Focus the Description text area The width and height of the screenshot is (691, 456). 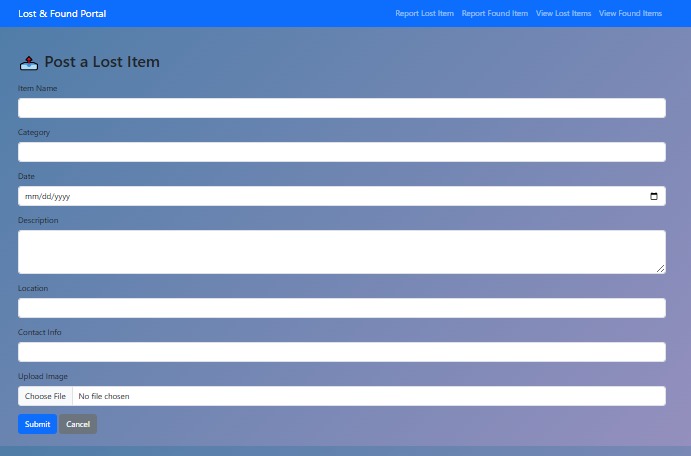point(342,252)
